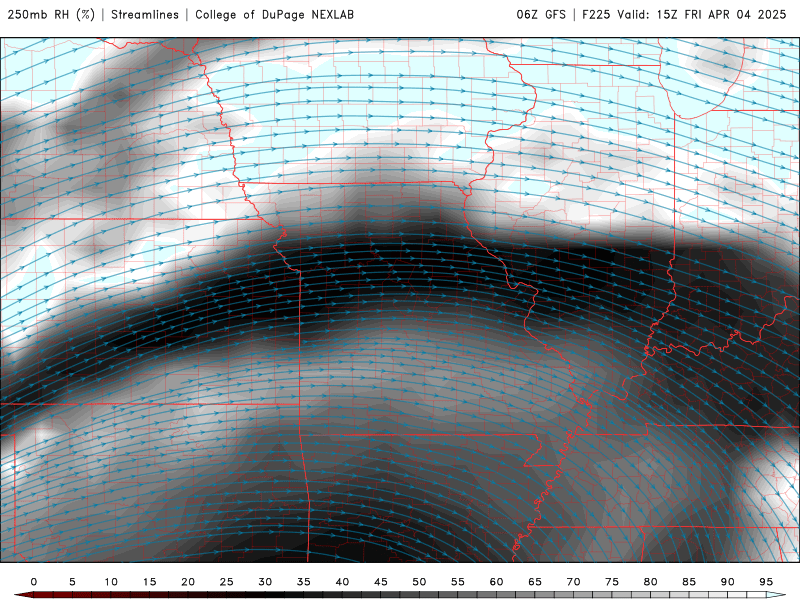The height and width of the screenshot is (600, 800).
Task: Click the colorbar label "60"
Action: coord(496,582)
